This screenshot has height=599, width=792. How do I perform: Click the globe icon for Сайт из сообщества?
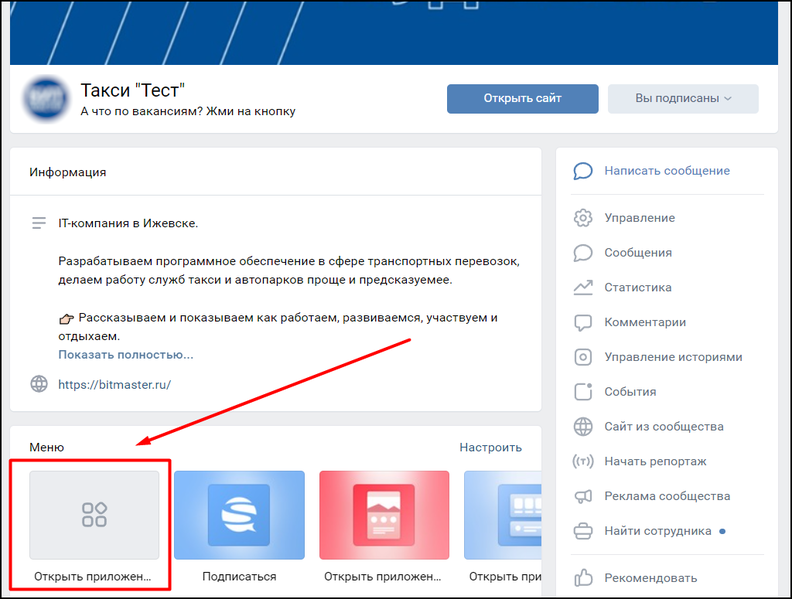point(583,426)
